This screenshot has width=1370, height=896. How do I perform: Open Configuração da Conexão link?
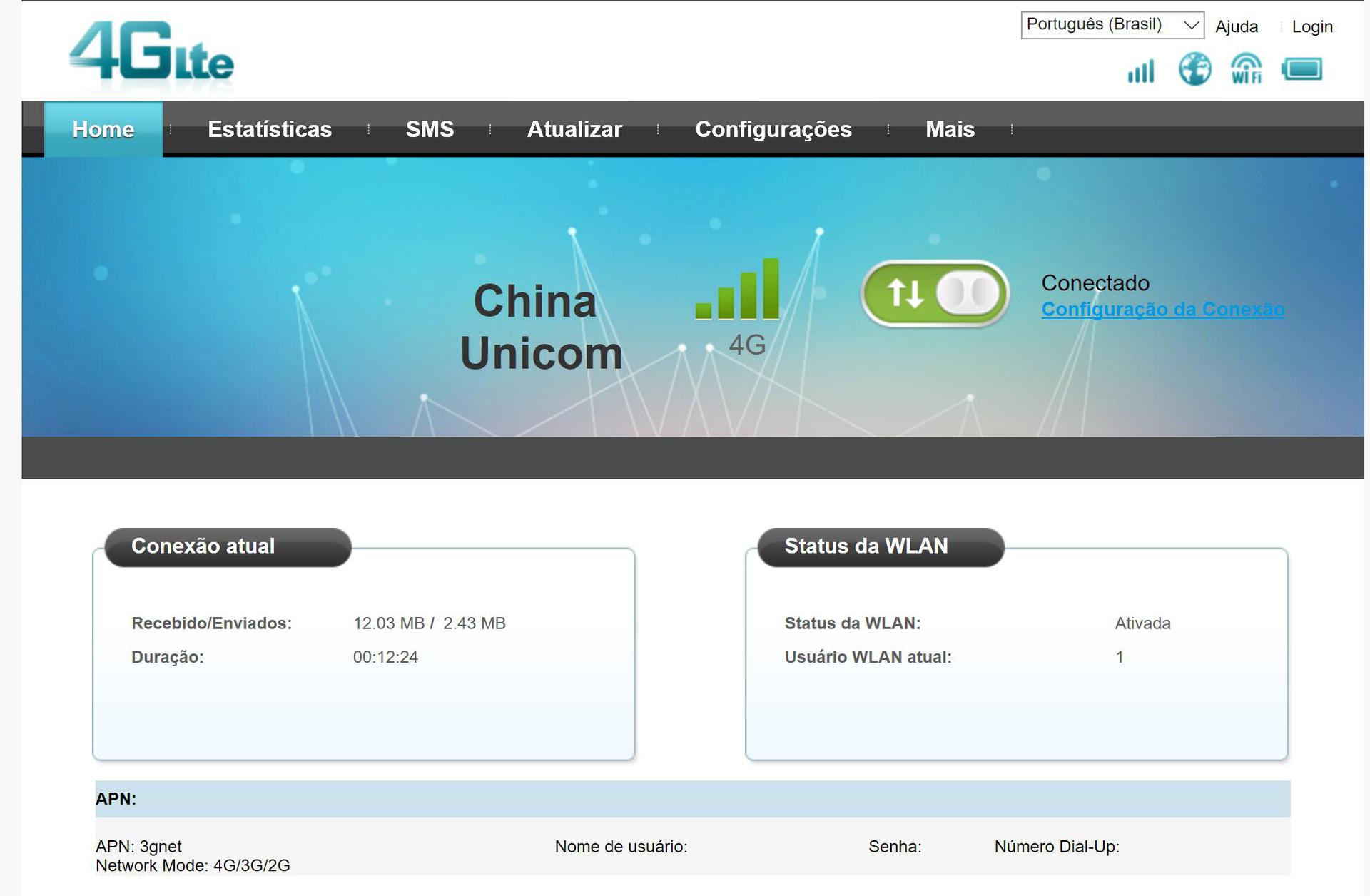click(1163, 309)
